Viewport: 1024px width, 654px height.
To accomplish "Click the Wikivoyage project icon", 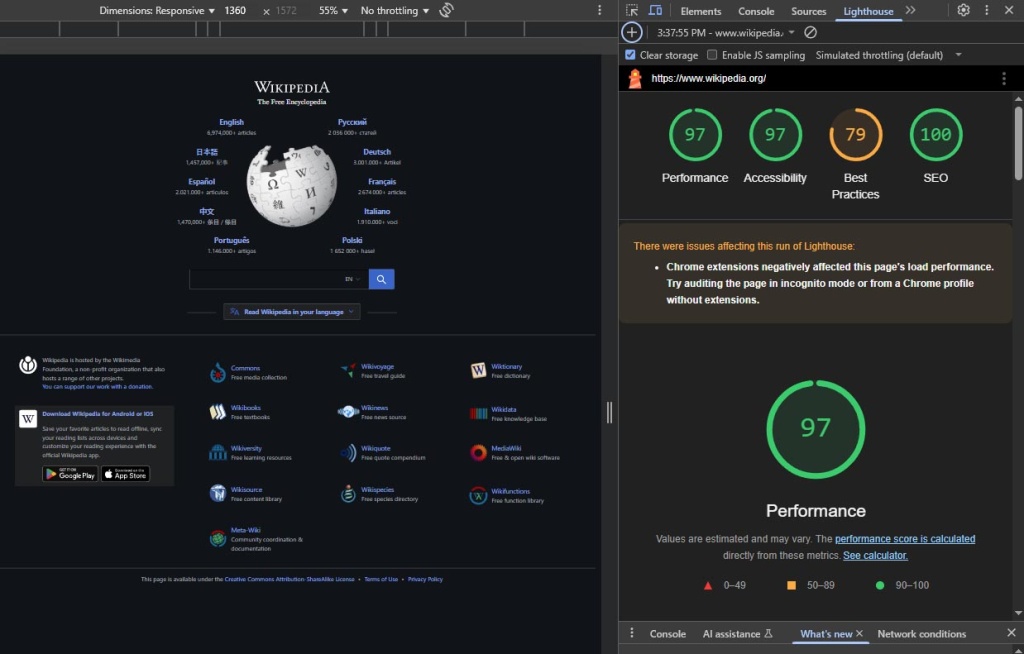I will coord(348,370).
